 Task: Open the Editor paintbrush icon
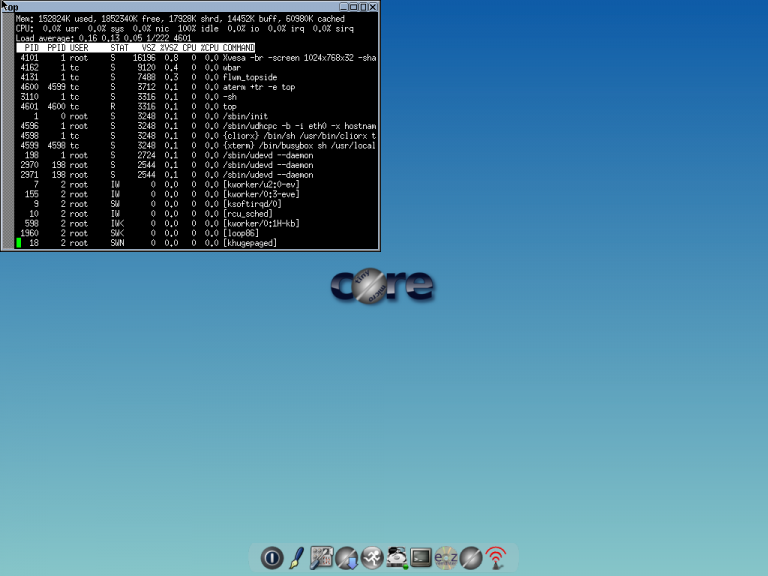296,558
